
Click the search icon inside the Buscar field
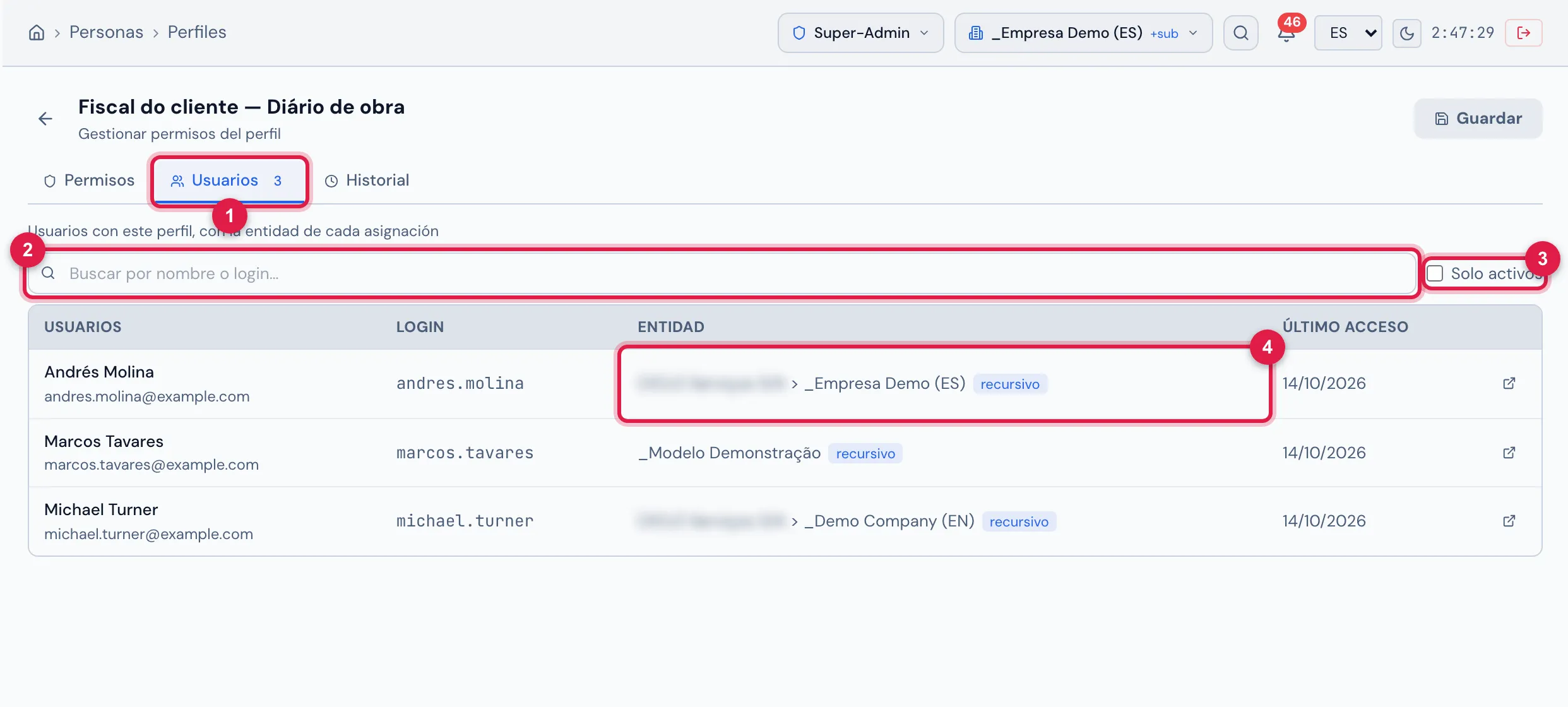pos(48,273)
